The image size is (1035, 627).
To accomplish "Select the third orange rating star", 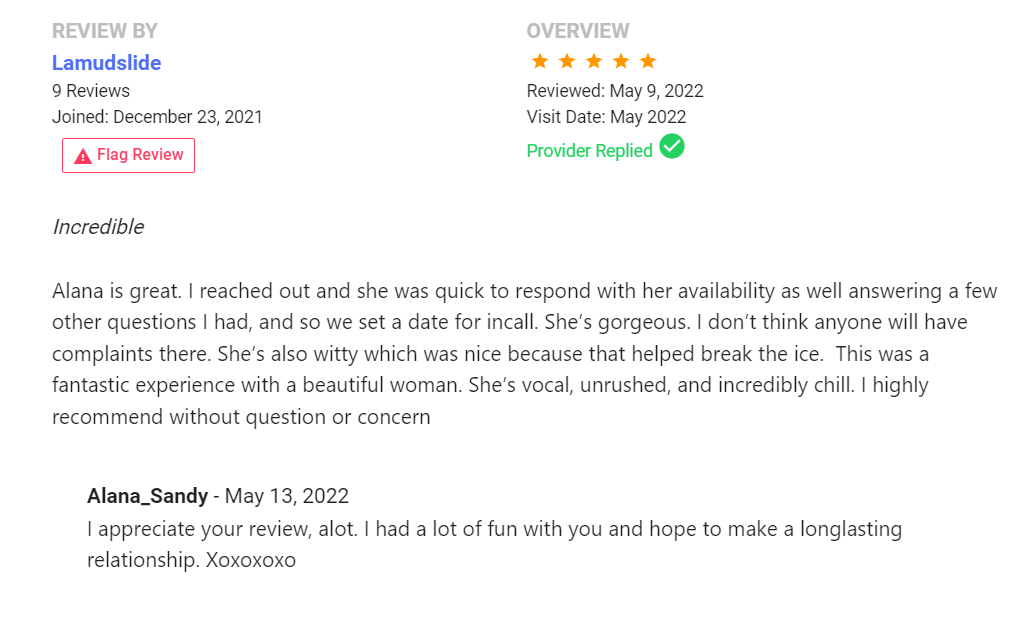I will 594,61.
